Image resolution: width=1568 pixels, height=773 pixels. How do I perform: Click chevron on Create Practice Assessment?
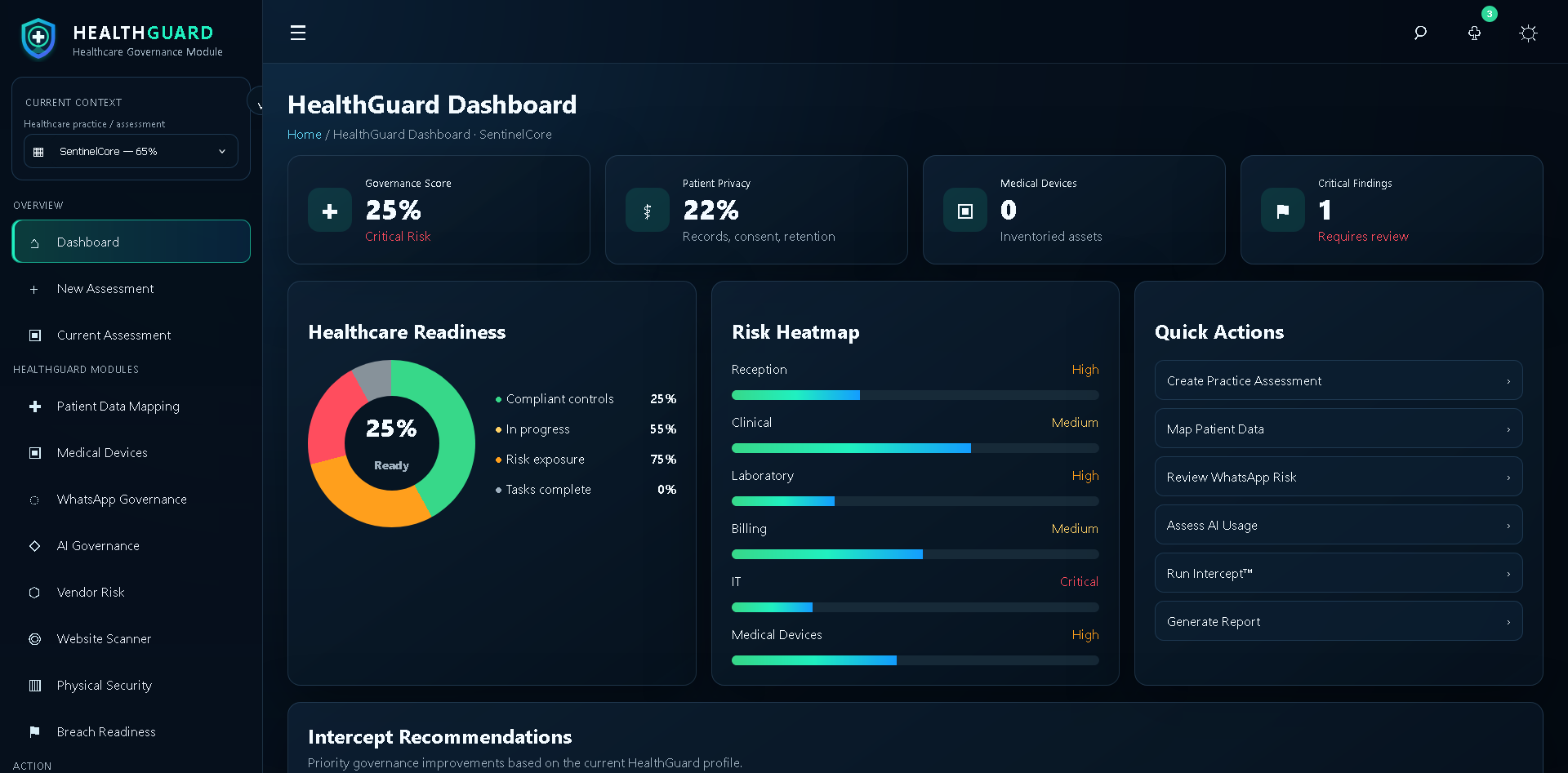pyautogui.click(x=1508, y=381)
